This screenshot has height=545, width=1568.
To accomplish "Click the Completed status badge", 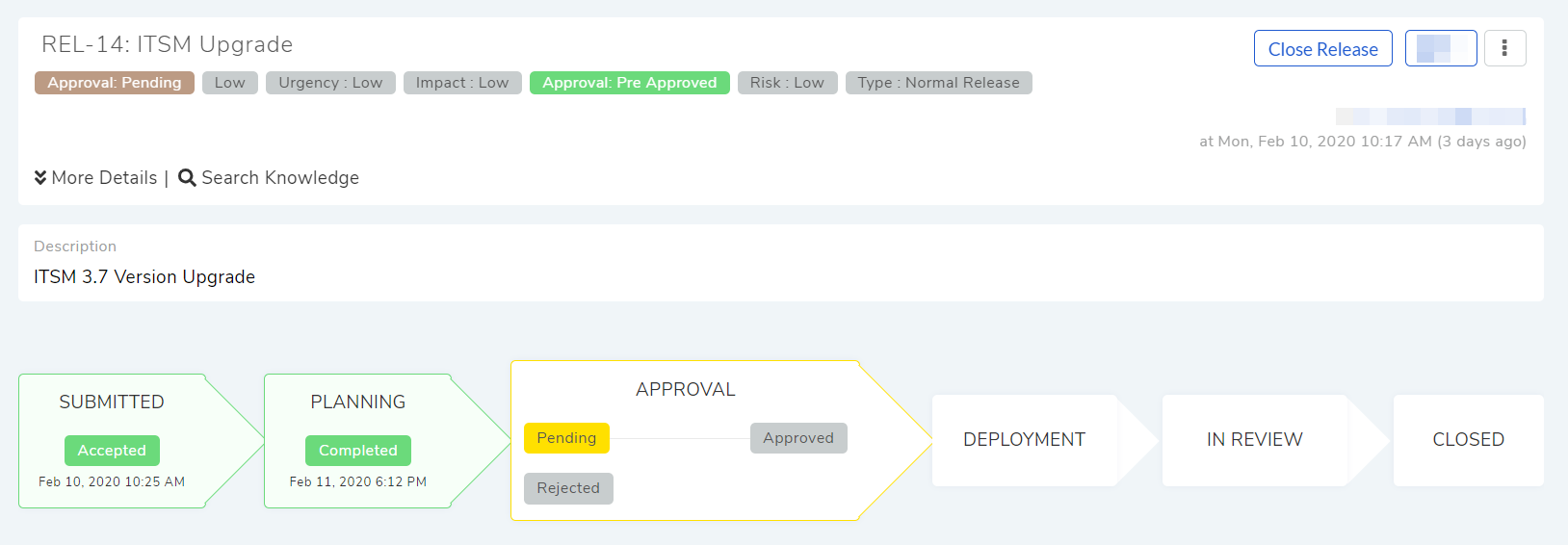I will (358, 451).
